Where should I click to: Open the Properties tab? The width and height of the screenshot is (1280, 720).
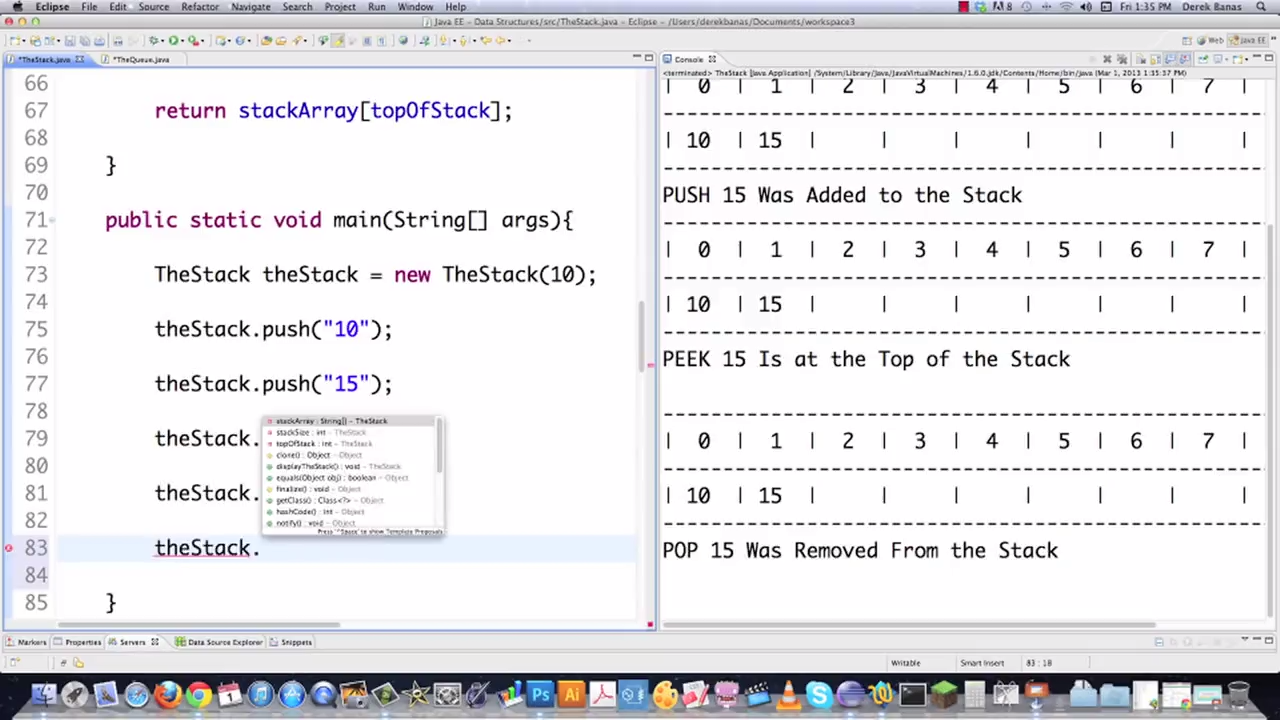77,642
